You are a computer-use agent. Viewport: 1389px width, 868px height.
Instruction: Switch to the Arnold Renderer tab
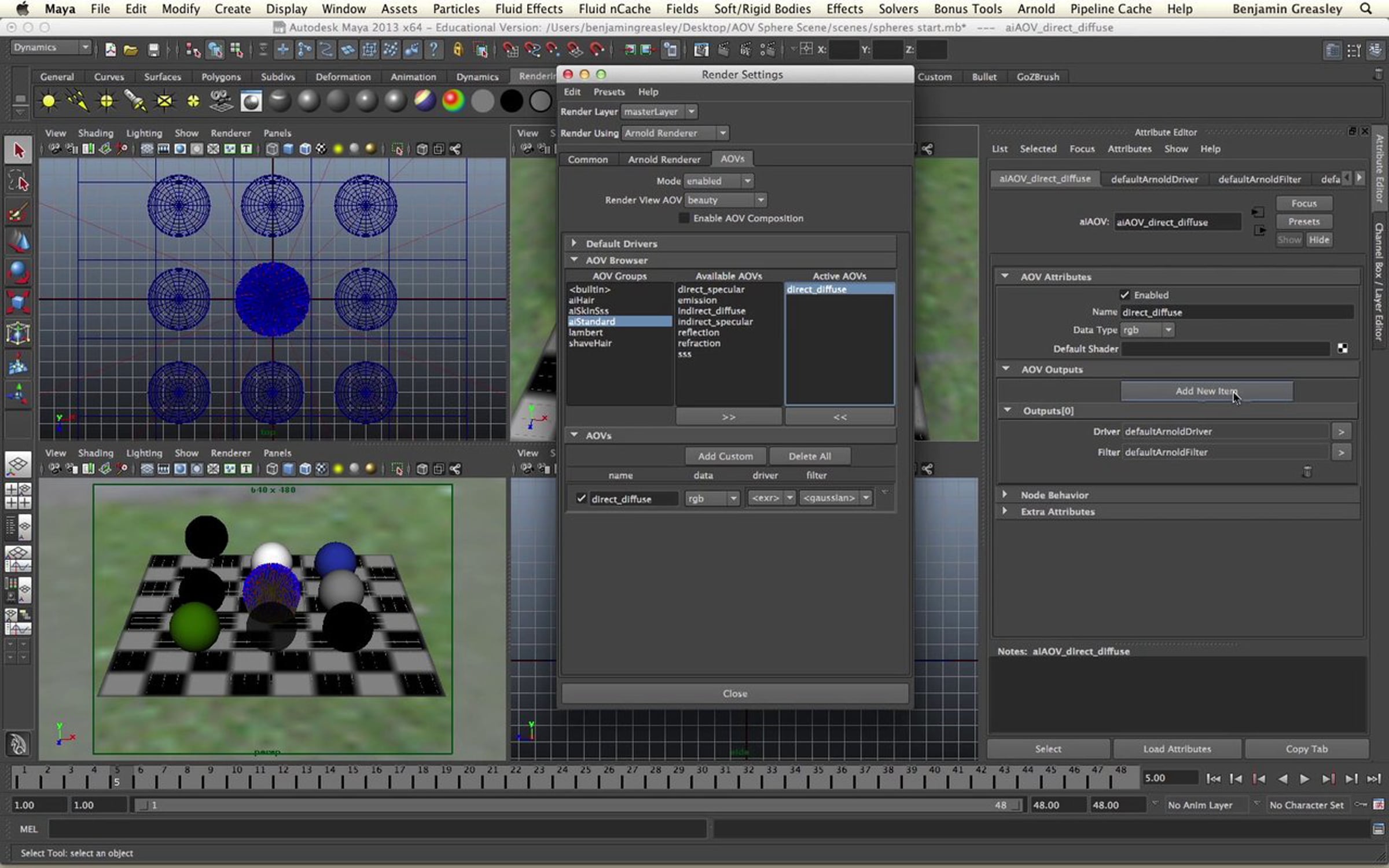[x=664, y=159]
